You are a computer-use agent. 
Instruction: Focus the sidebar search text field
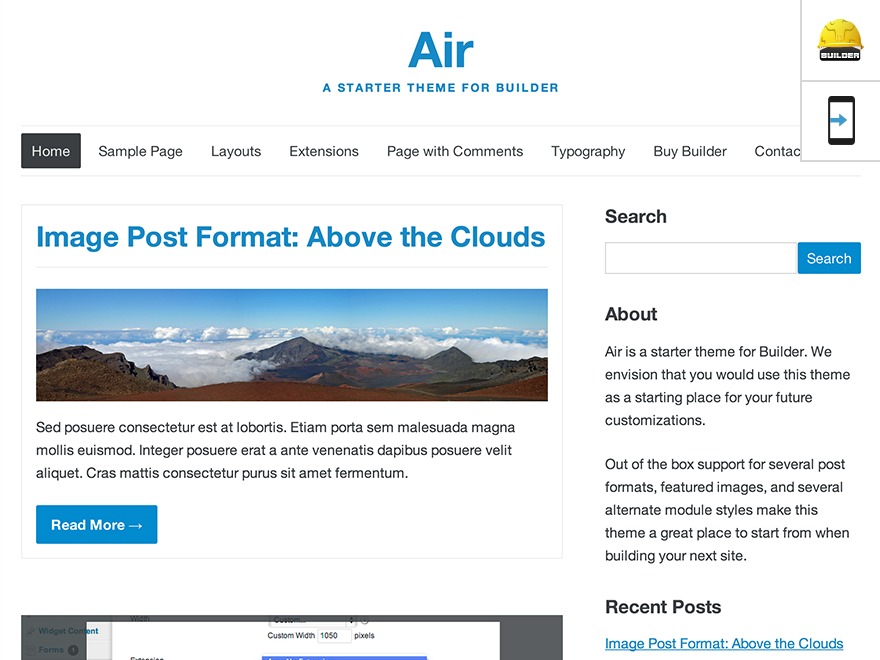[x=701, y=258]
